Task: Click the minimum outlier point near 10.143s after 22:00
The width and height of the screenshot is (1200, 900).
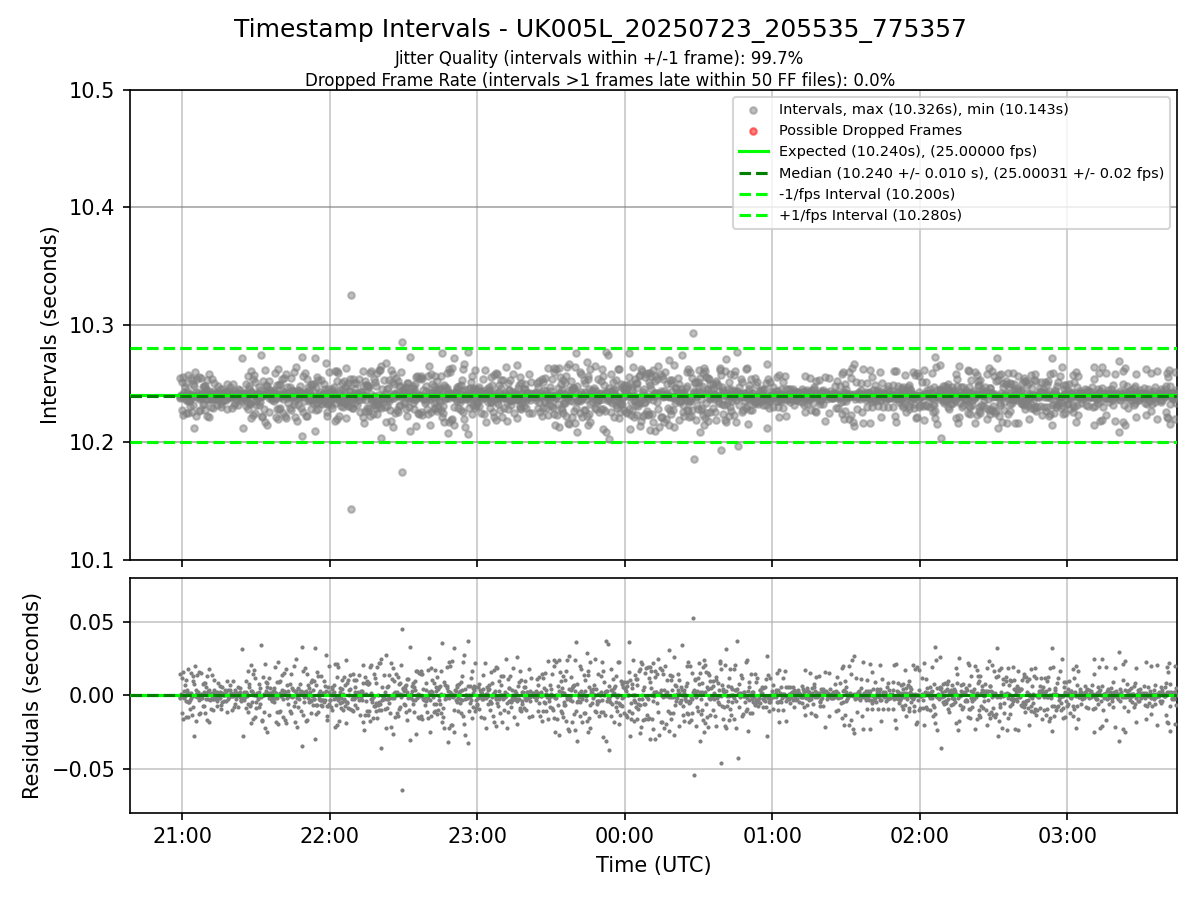Action: (x=351, y=509)
